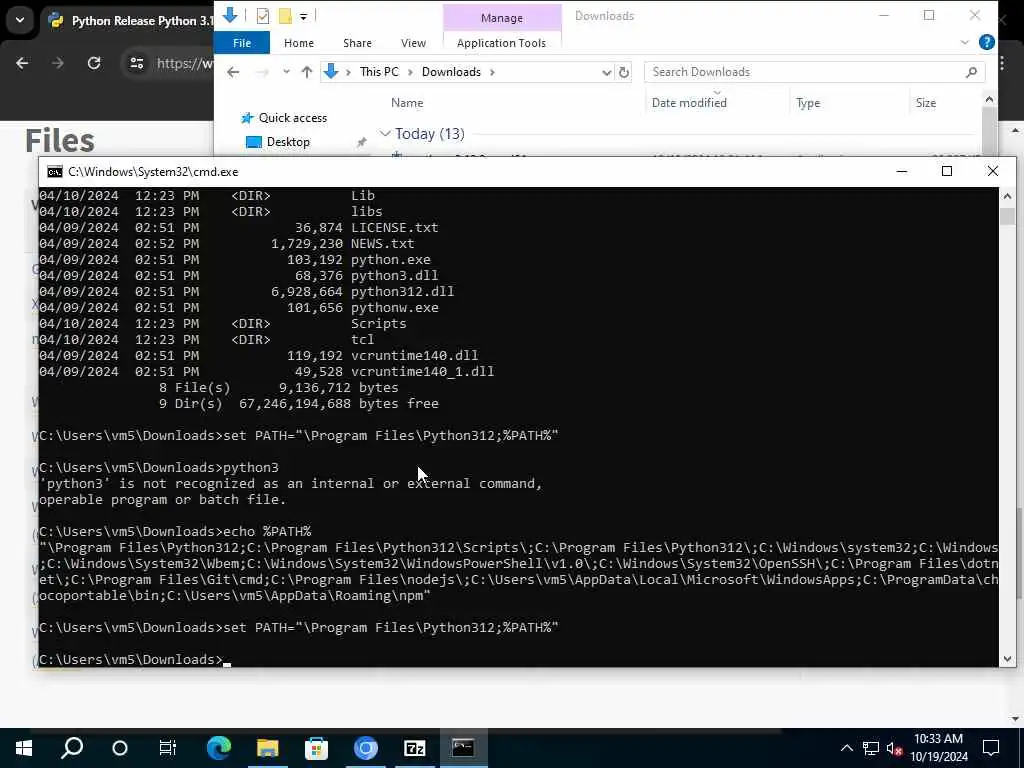
Task: Go up one folder level
Action: click(306, 72)
